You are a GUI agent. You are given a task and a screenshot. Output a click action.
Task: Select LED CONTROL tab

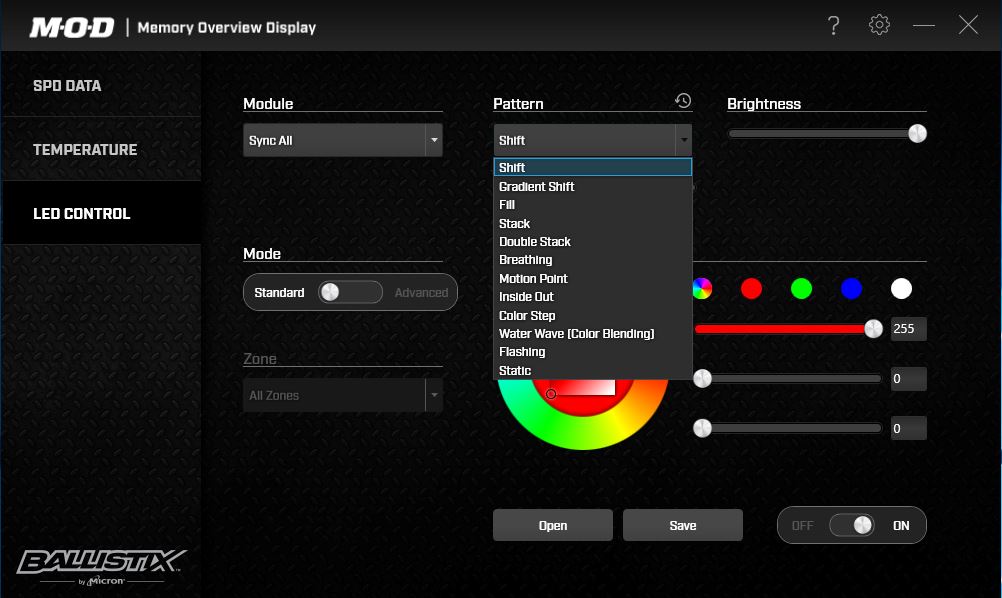point(102,213)
